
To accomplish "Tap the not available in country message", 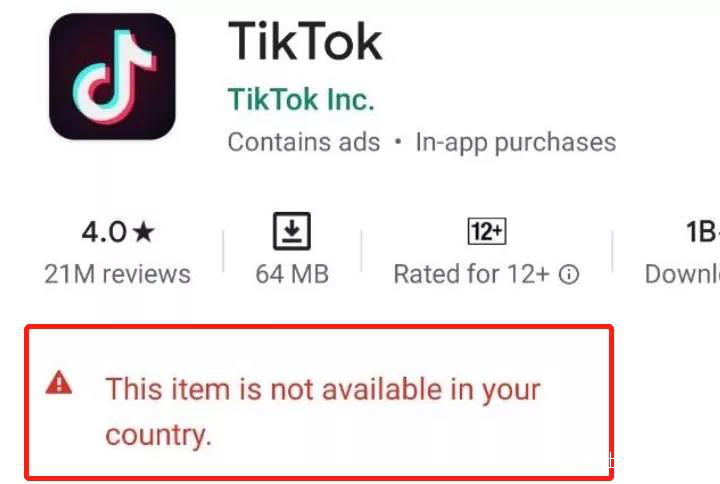I will [x=323, y=411].
